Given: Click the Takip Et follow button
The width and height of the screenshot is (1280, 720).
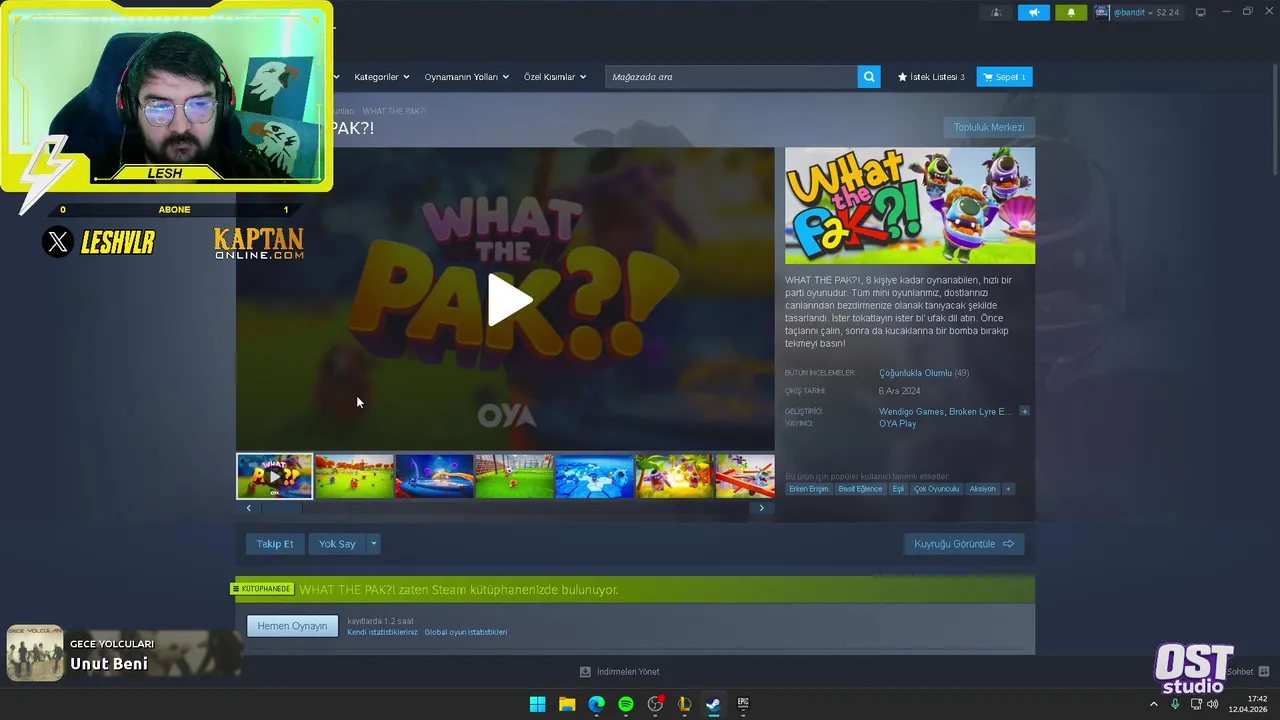Looking at the screenshot, I should pyautogui.click(x=275, y=544).
